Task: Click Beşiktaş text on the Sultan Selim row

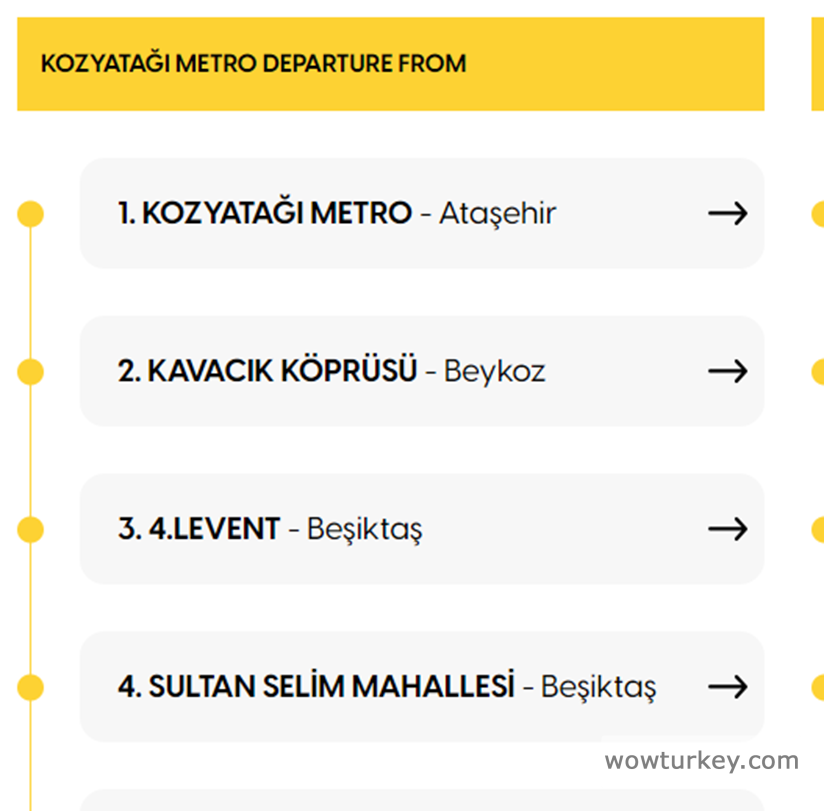Action: [x=598, y=687]
